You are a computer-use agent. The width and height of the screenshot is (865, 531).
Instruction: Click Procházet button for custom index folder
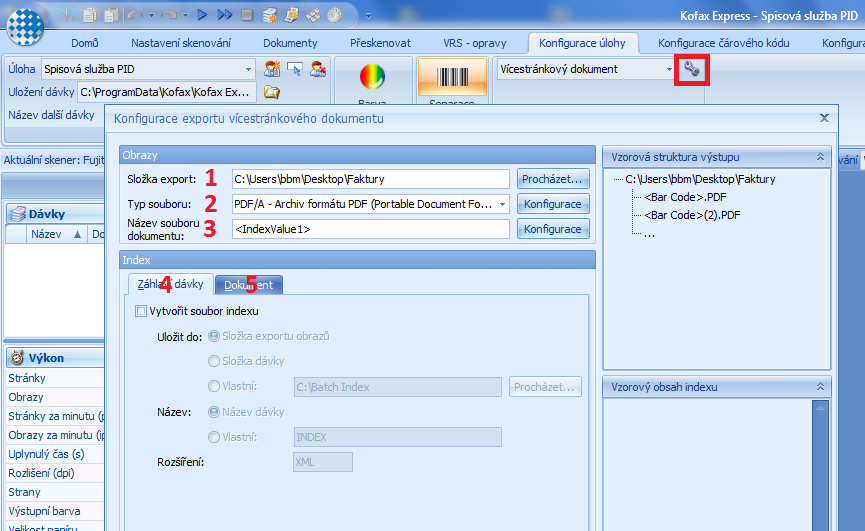(545, 387)
